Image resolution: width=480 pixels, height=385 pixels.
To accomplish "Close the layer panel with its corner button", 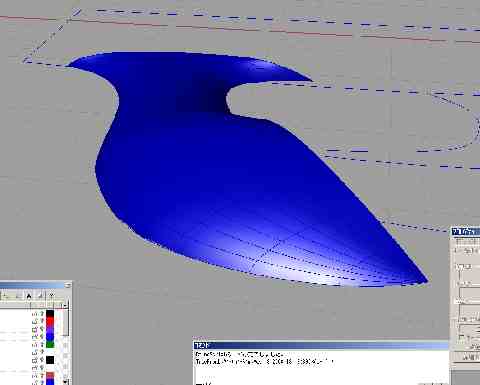I will tap(68, 285).
